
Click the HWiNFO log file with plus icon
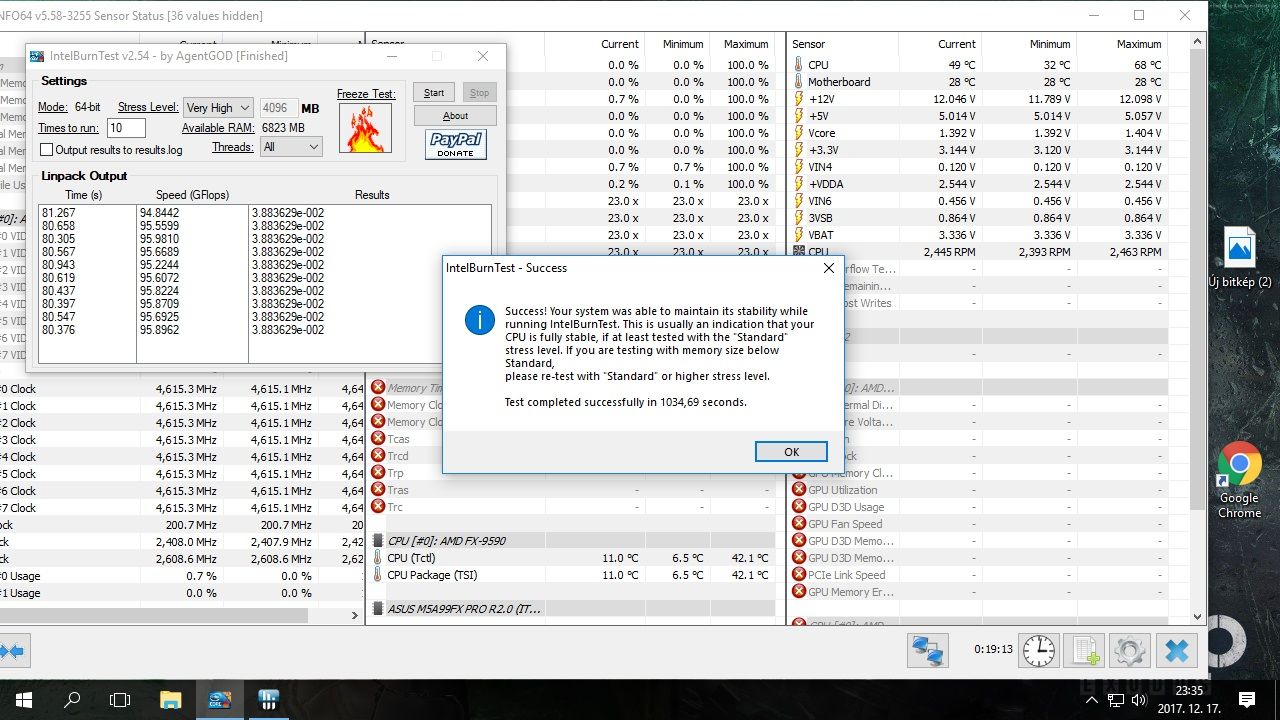tap(1083, 650)
